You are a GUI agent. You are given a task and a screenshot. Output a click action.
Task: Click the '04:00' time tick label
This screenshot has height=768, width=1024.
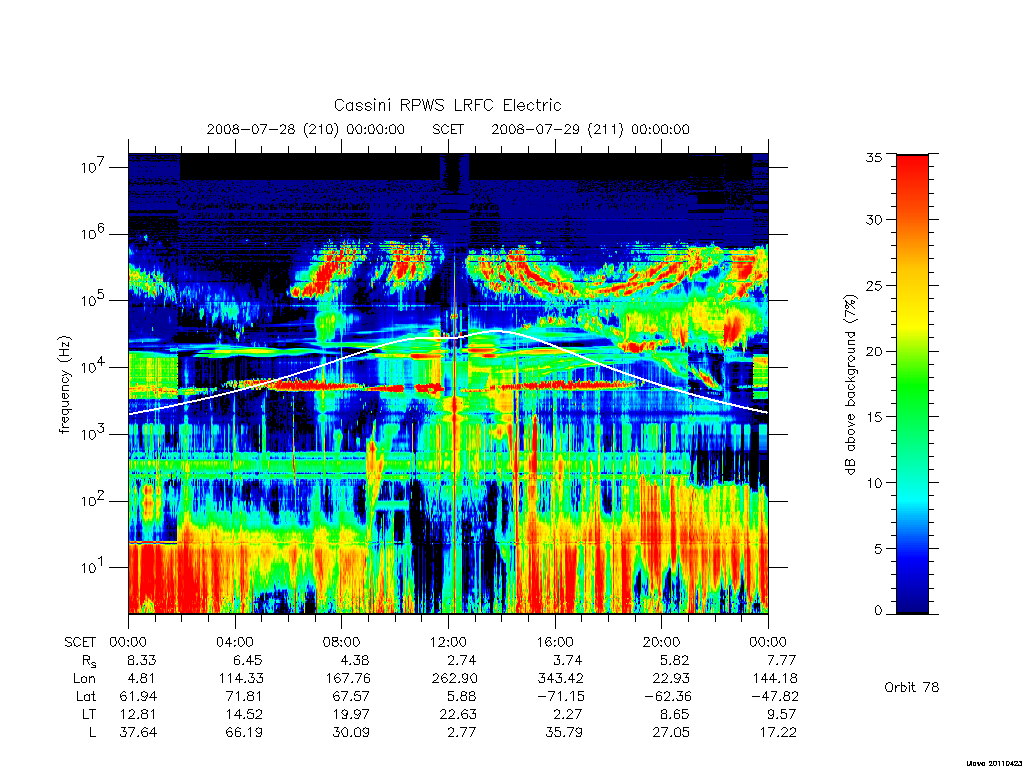point(235,642)
